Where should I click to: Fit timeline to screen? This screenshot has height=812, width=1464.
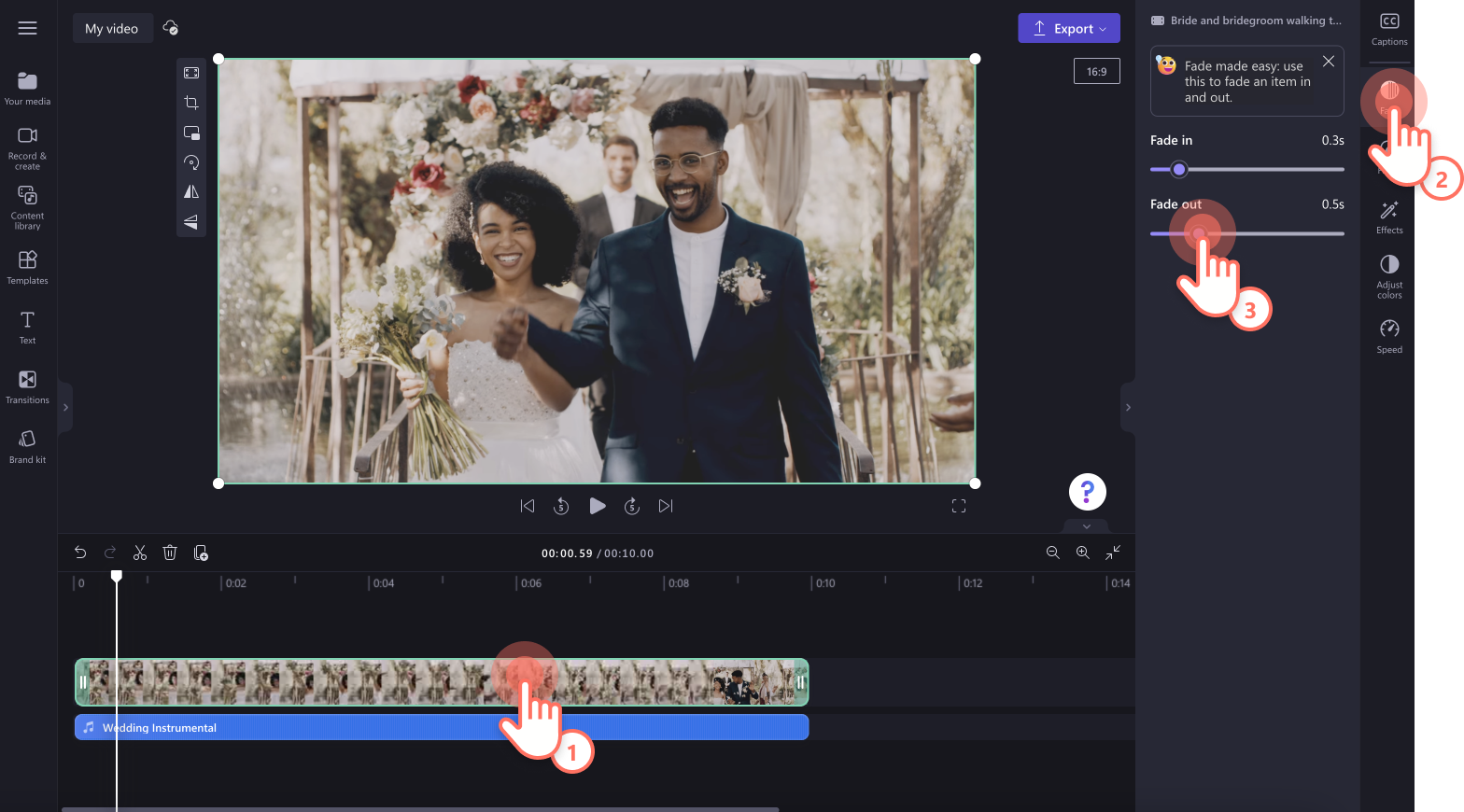click(1113, 553)
